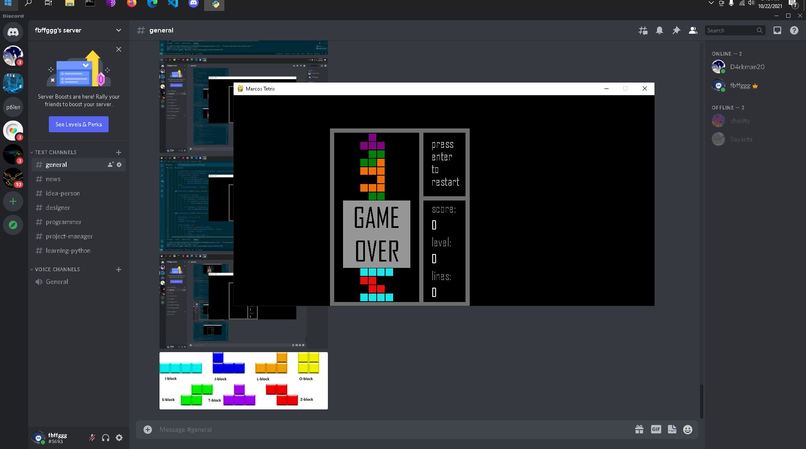Click create invite icon on general channel
Viewport: 806px width, 449px height.
click(111, 165)
